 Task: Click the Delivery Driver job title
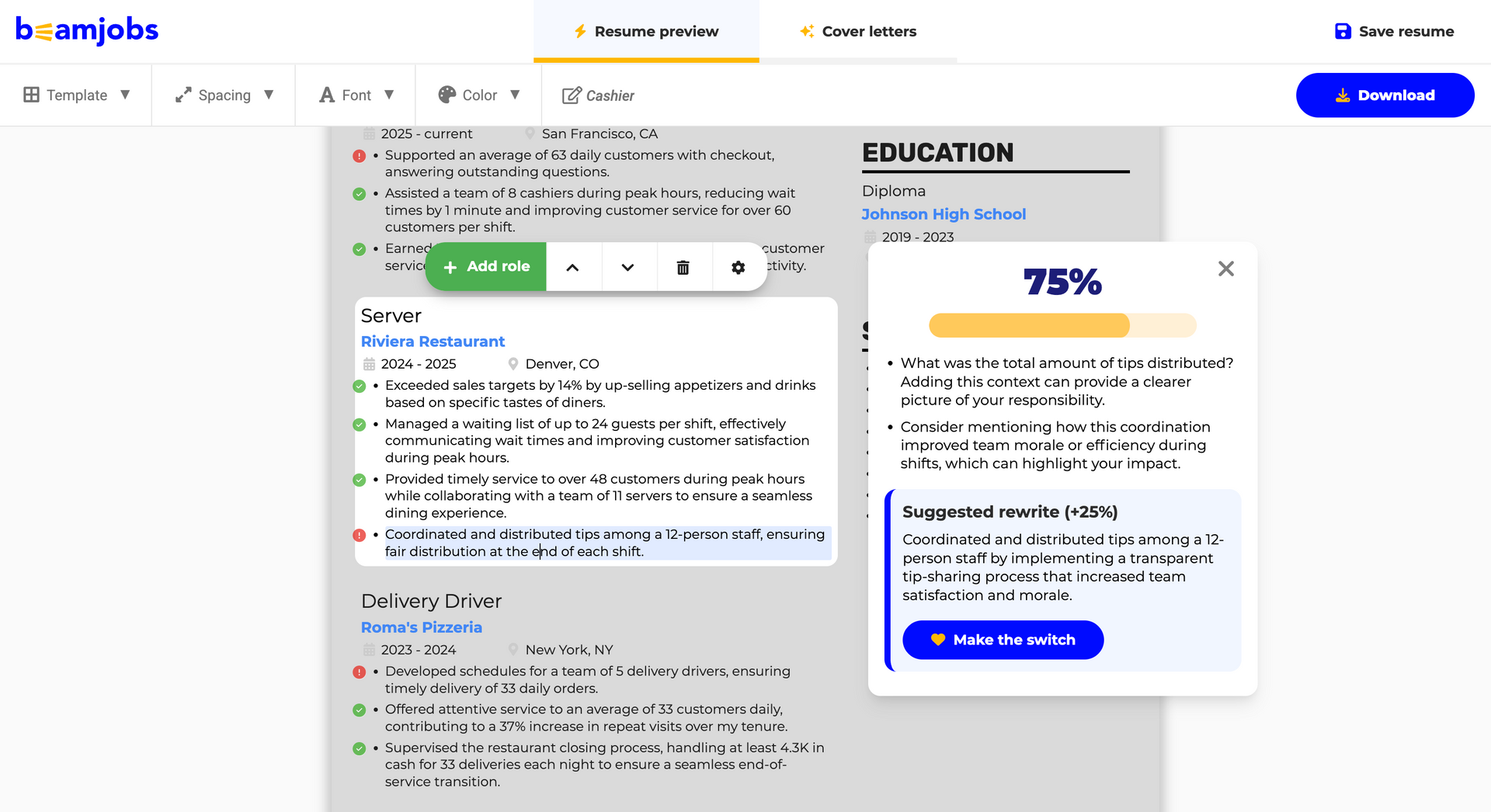pyautogui.click(x=432, y=602)
